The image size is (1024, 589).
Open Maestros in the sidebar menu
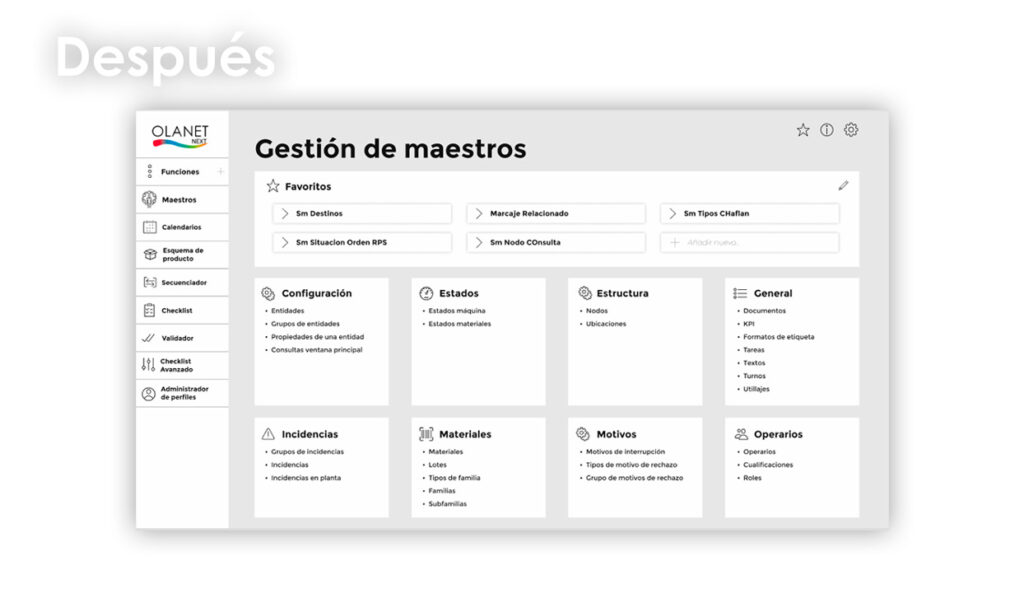point(179,200)
